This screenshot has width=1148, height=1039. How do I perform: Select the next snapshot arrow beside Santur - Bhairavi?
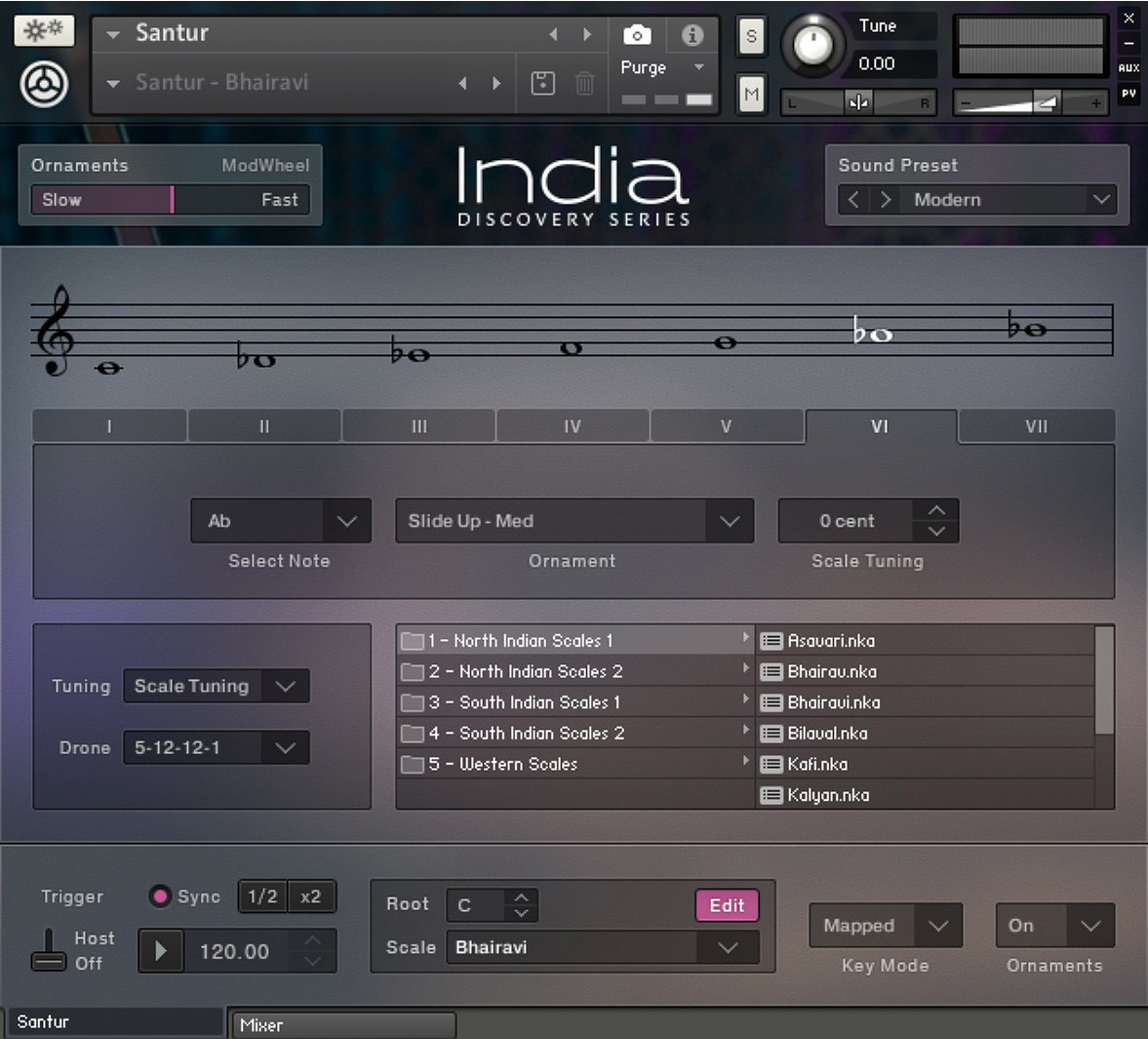496,83
